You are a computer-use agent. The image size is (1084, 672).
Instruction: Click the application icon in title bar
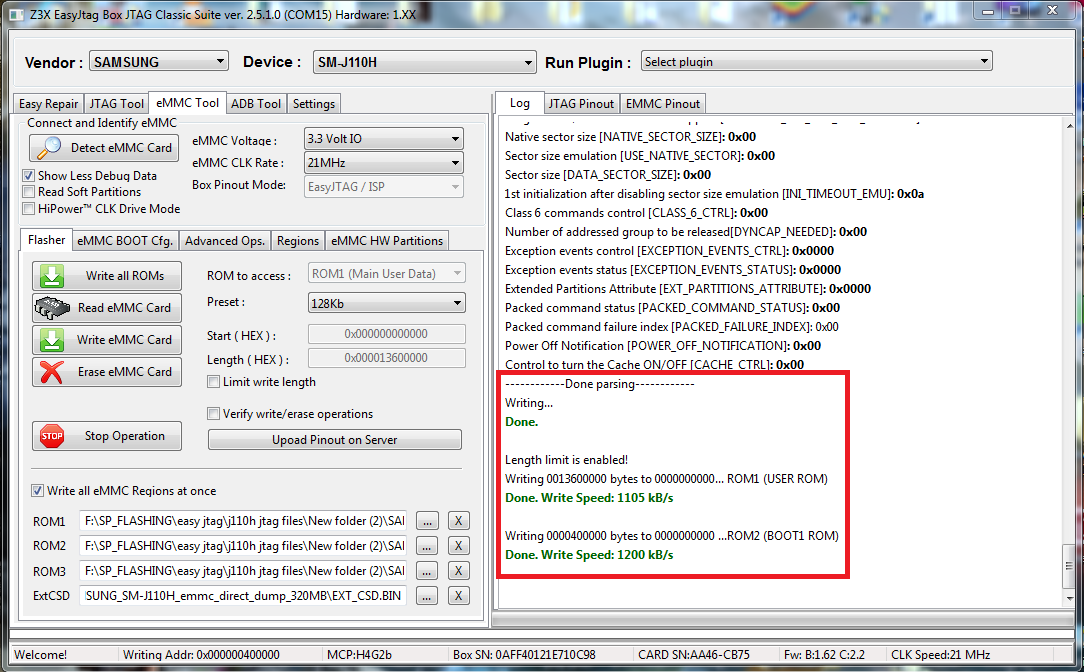tap(16, 14)
